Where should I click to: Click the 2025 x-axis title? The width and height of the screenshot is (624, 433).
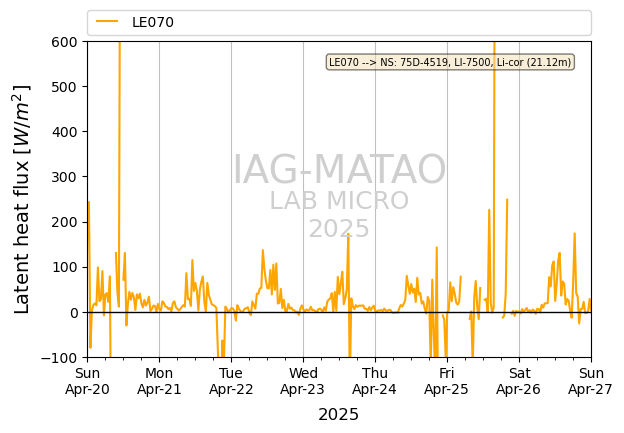coord(339,415)
